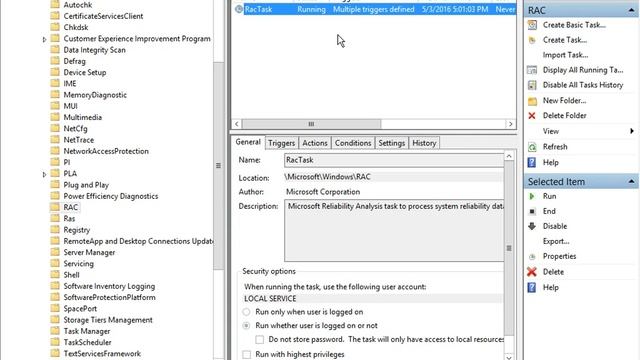640x360 pixels.
Task: Select the NetworkAccessProtection folder
Action: (106, 151)
